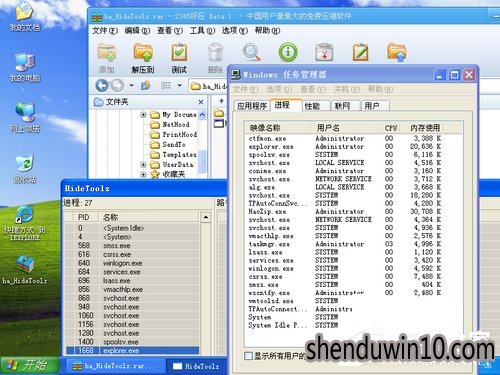
Task: Sort by User Name (用户名) column header
Action: coord(344,128)
